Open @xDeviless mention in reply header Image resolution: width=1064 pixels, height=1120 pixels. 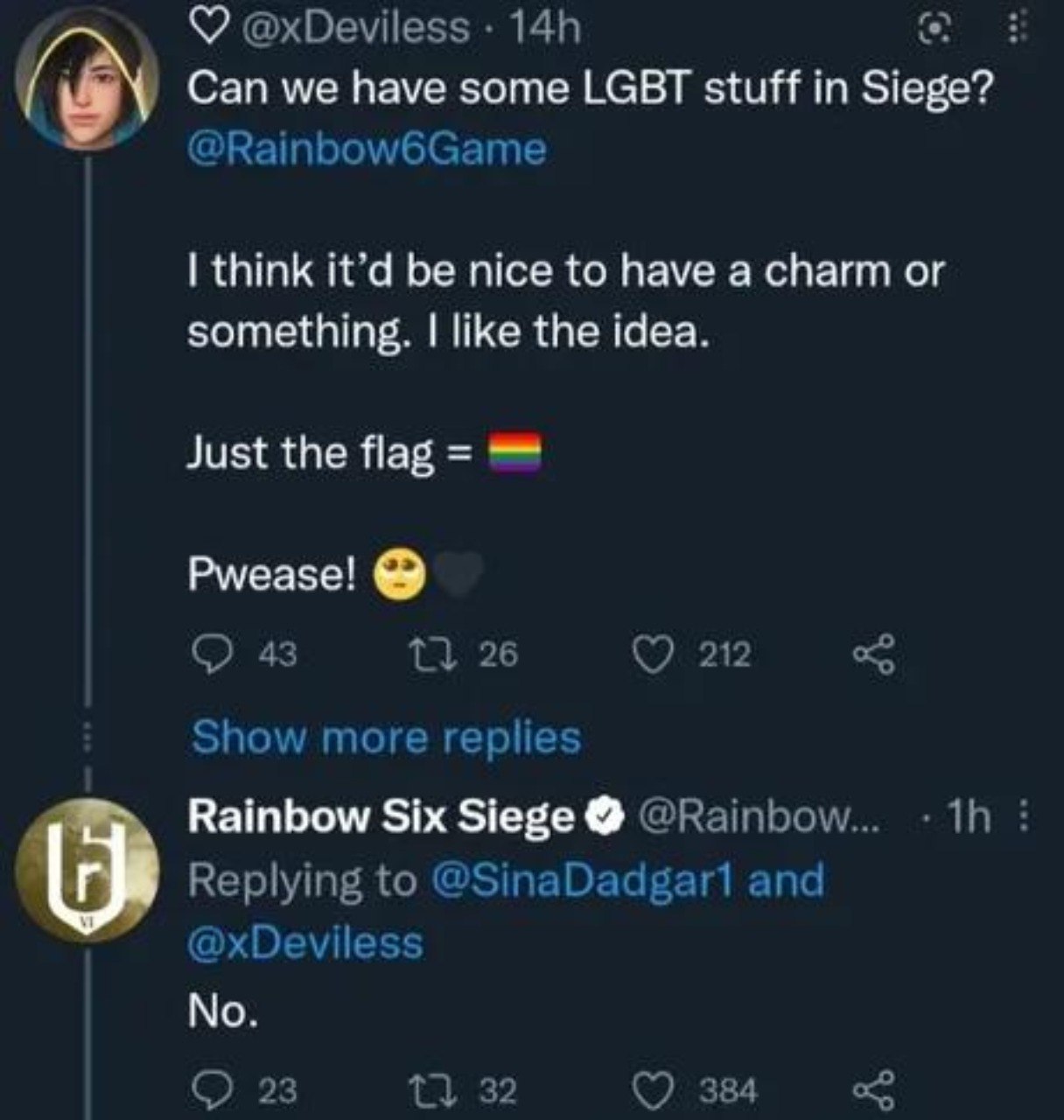pyautogui.click(x=306, y=943)
